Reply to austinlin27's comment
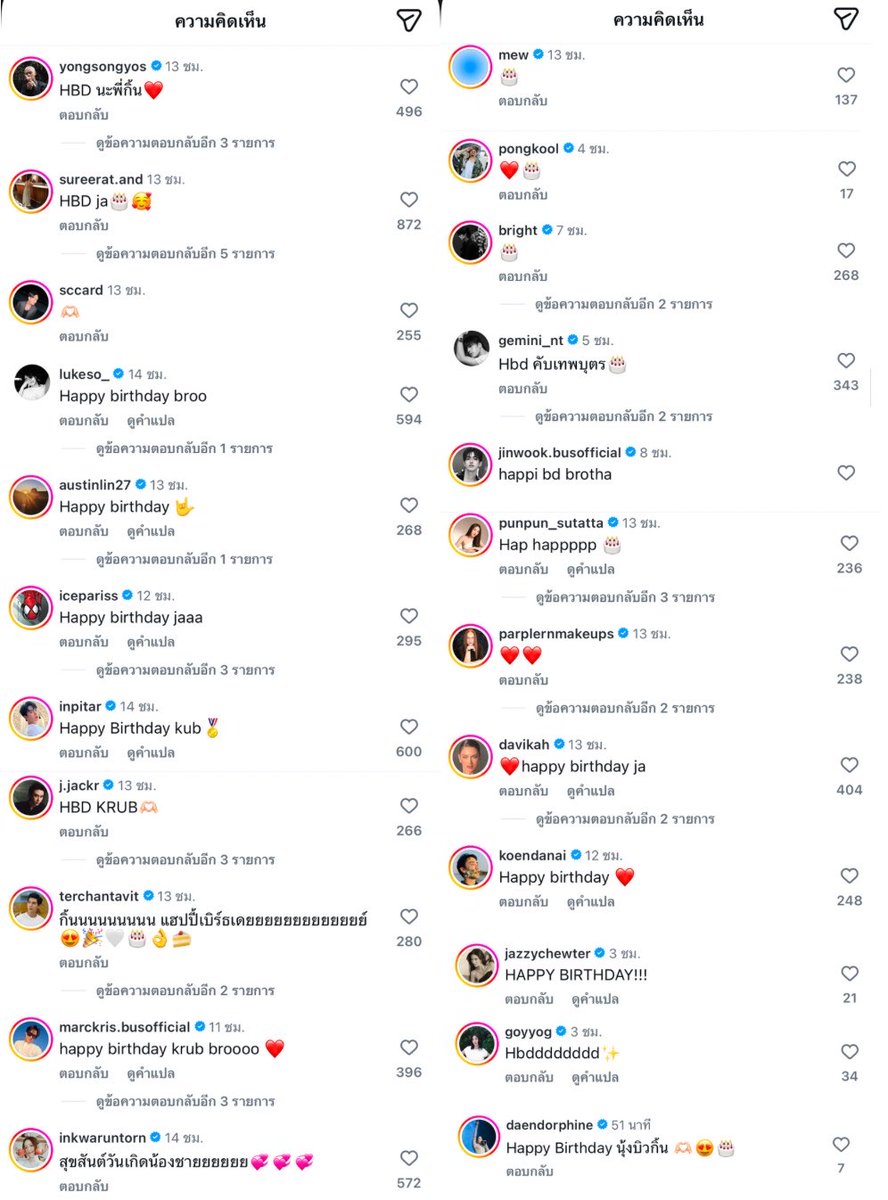This screenshot has height=1200, width=888. 83,531
